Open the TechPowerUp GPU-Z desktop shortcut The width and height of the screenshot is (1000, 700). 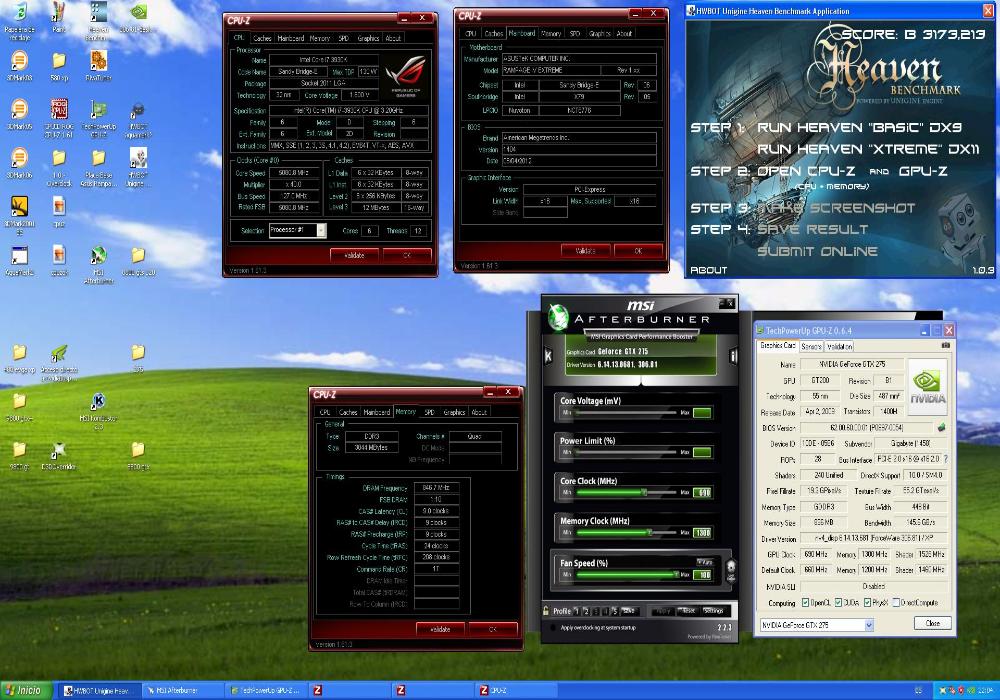tap(98, 110)
